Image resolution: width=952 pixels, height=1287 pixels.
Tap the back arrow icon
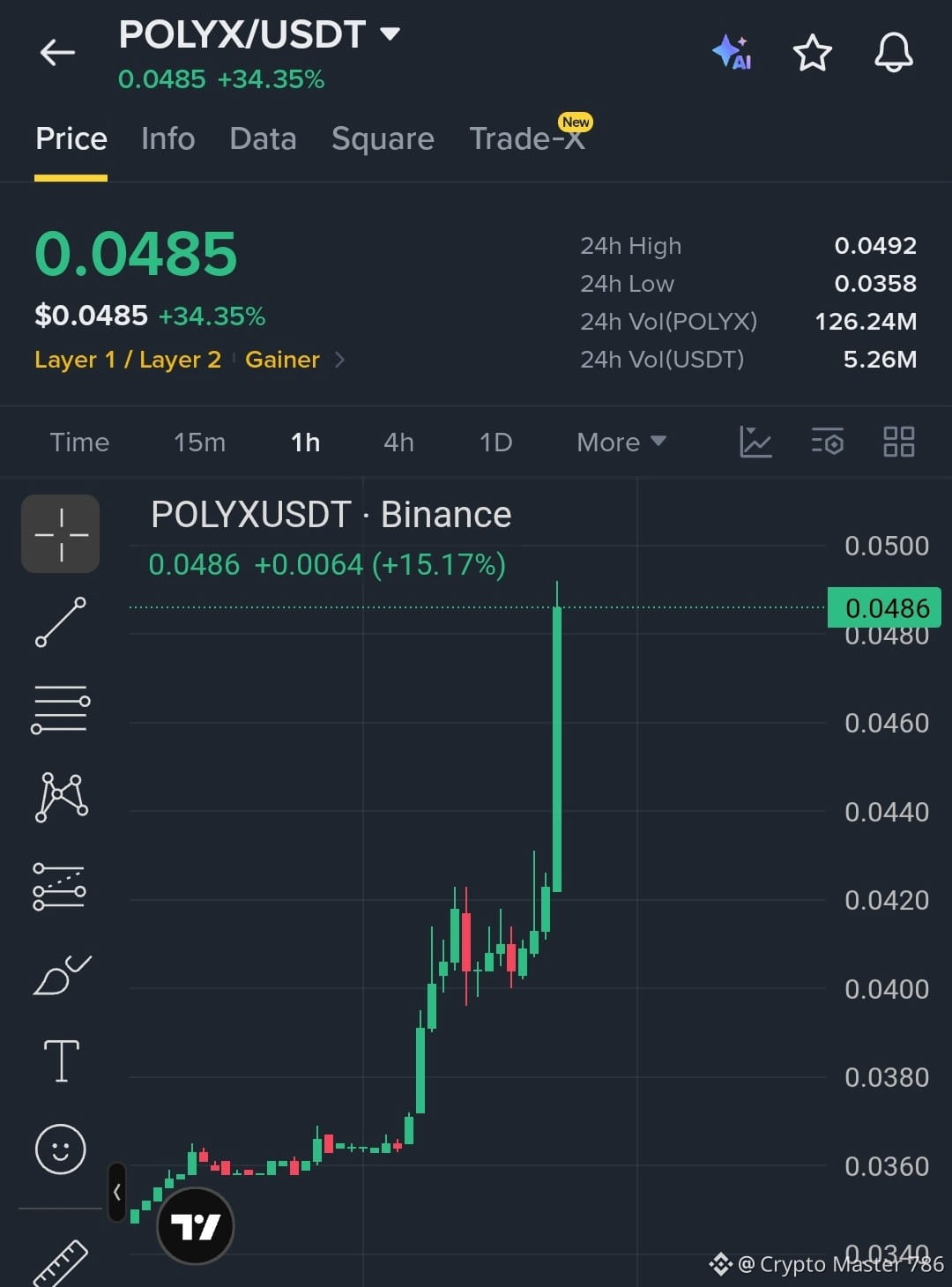57,53
